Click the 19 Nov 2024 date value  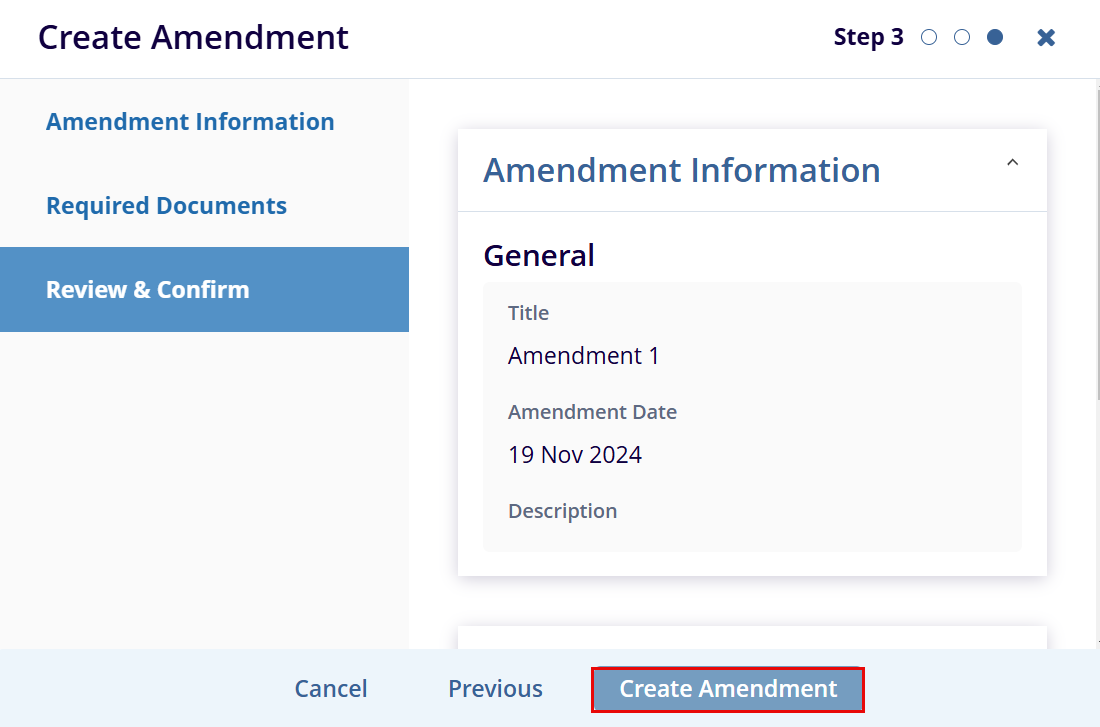575,455
